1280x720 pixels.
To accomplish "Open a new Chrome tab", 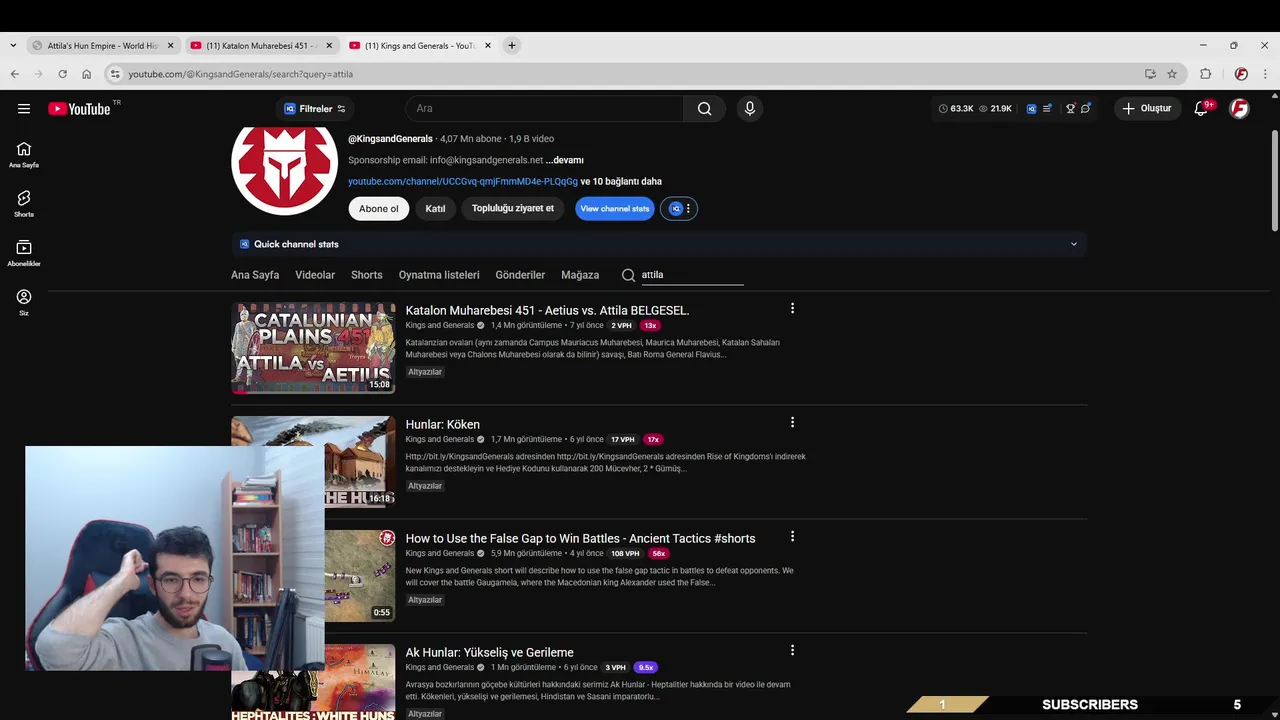I will pos(512,45).
